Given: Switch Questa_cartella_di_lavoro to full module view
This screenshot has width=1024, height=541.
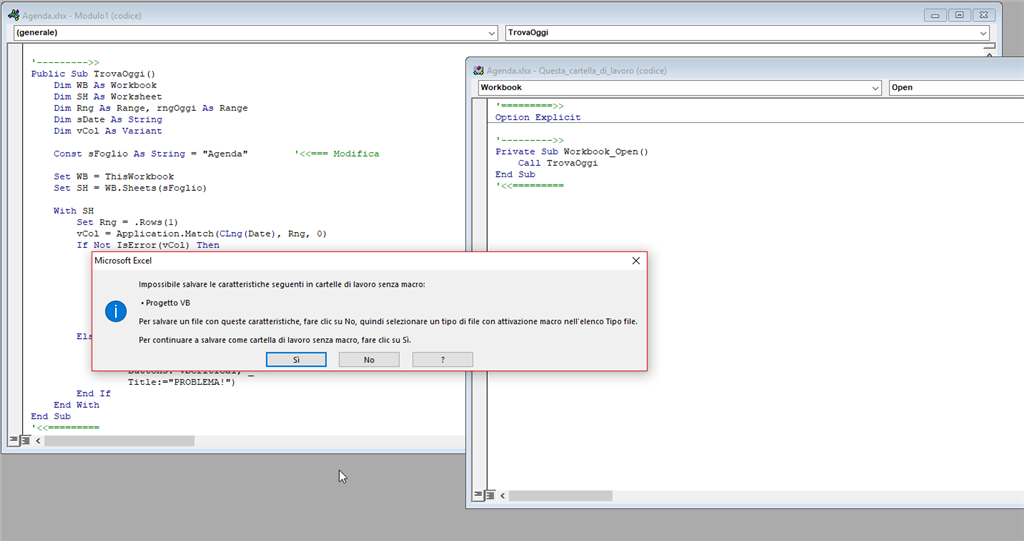Looking at the screenshot, I should coord(489,495).
